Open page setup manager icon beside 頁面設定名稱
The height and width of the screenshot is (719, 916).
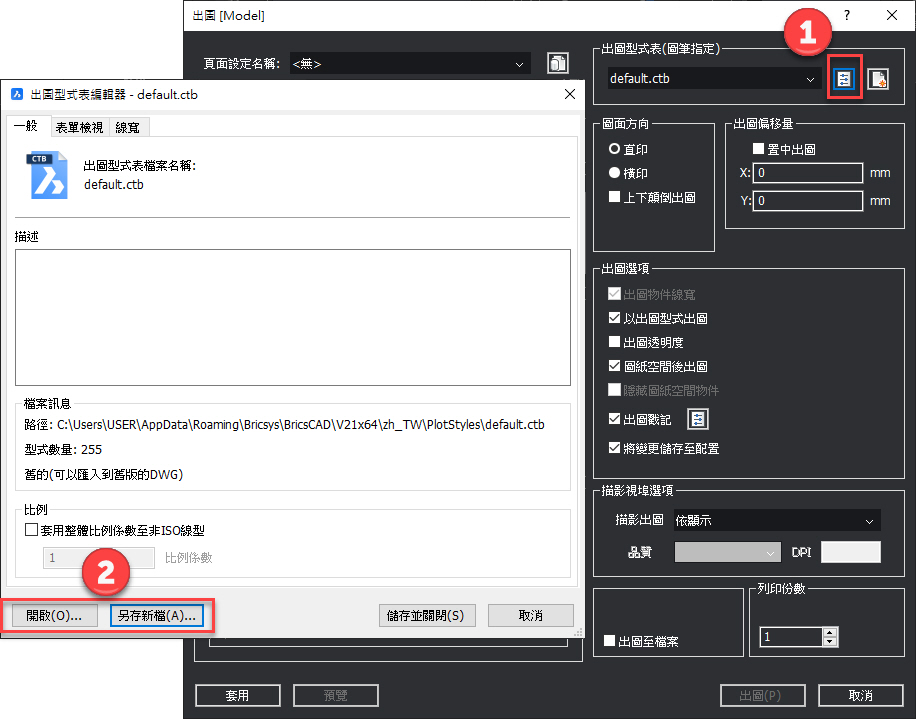558,63
